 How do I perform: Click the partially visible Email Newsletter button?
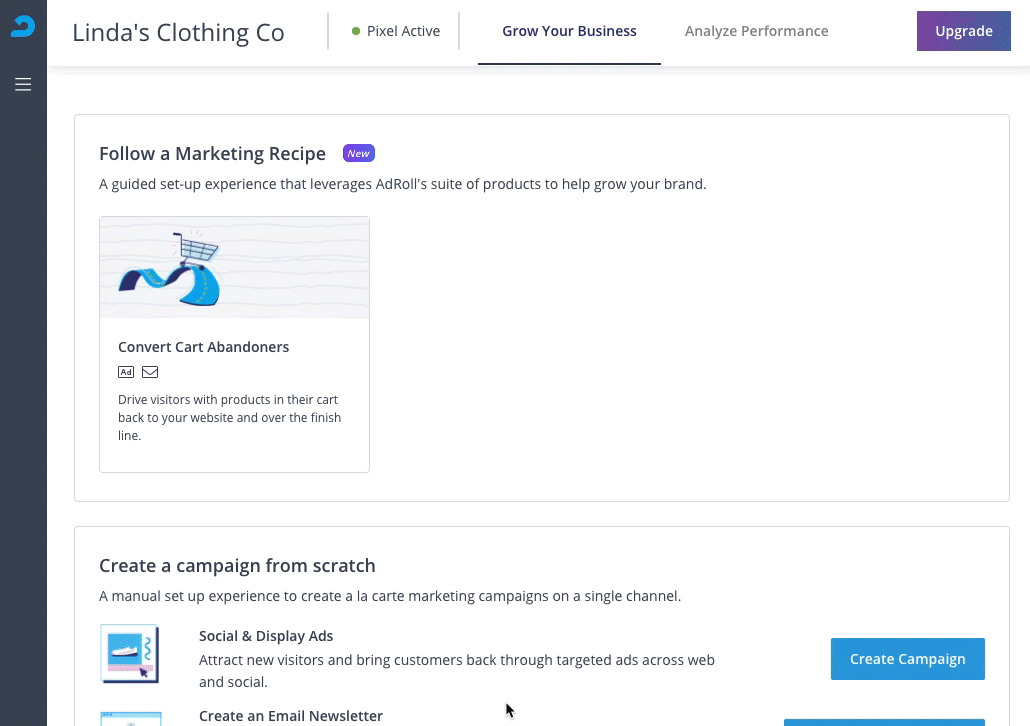[884, 721]
